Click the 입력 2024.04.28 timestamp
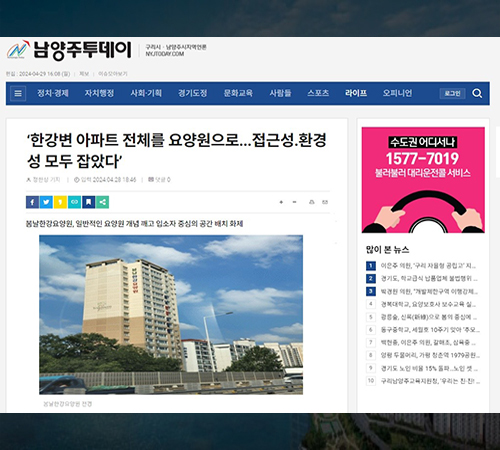The height and width of the screenshot is (450, 500). [105, 180]
